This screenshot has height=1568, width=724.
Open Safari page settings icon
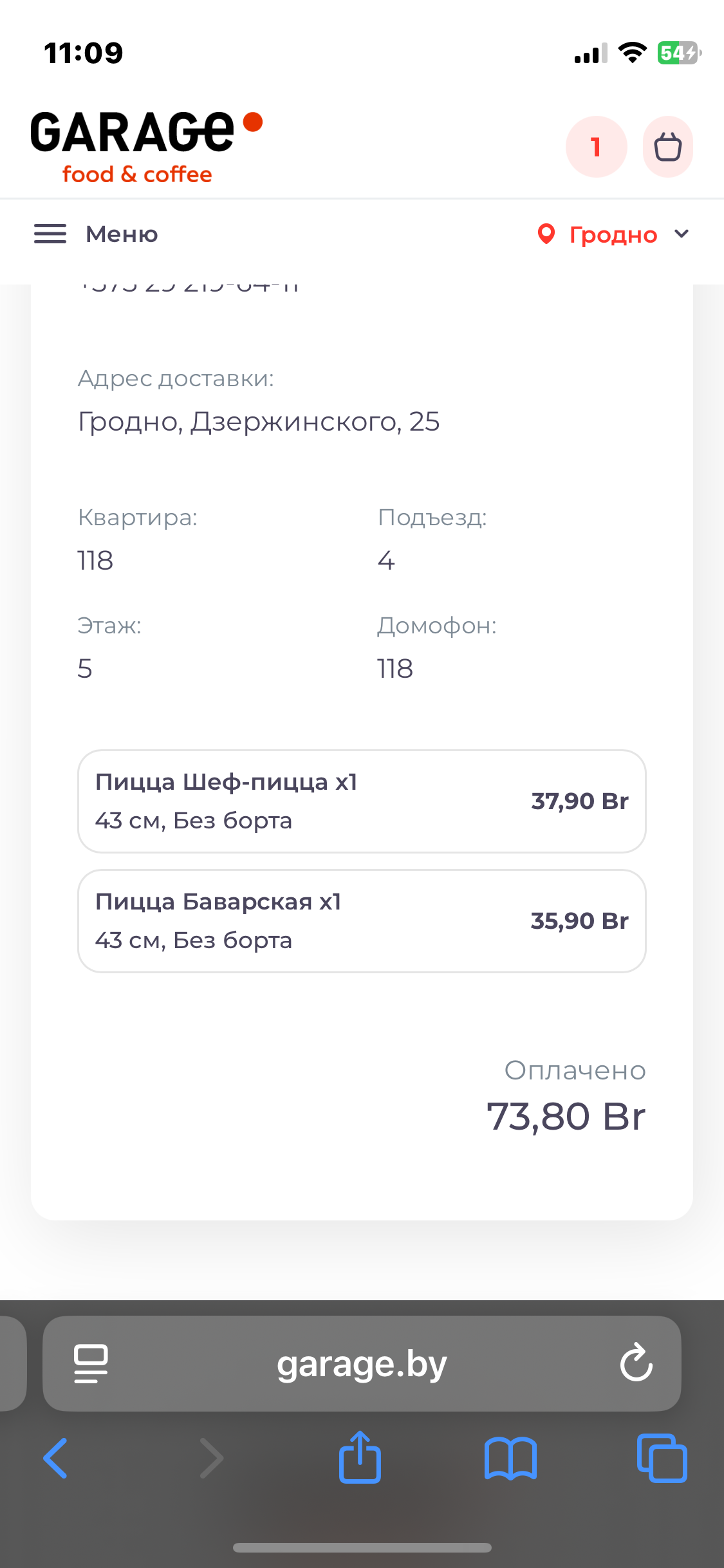click(x=91, y=1363)
